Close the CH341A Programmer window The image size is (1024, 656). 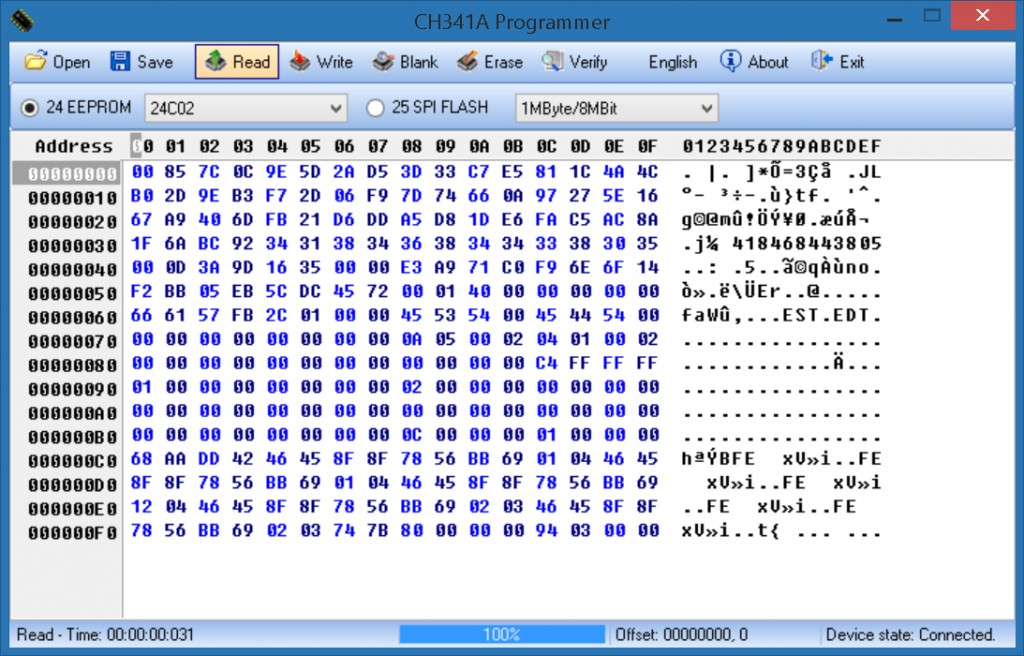pos(982,16)
